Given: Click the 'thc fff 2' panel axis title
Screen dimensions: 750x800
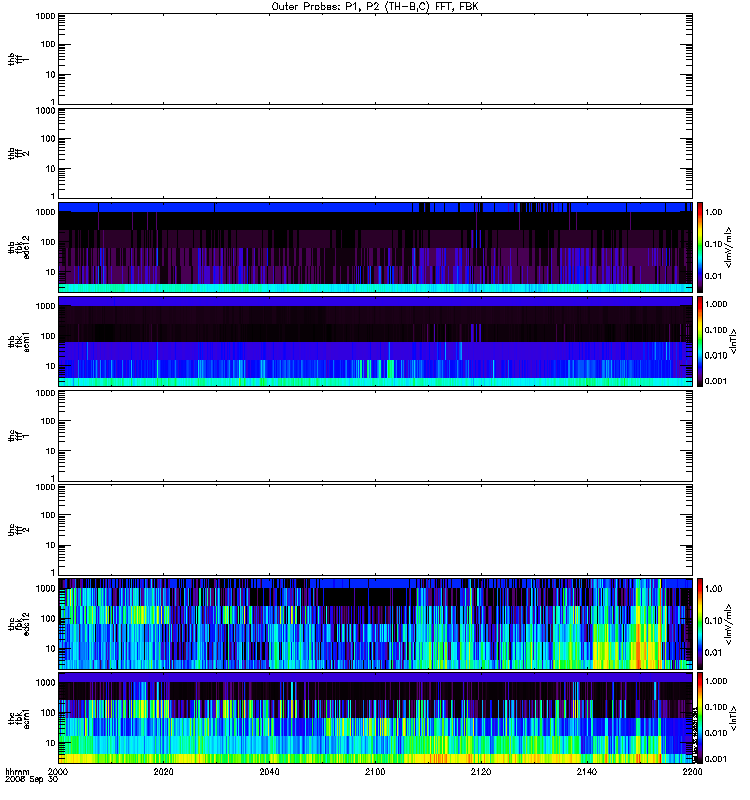Looking at the screenshot, I should [x=18, y=530].
